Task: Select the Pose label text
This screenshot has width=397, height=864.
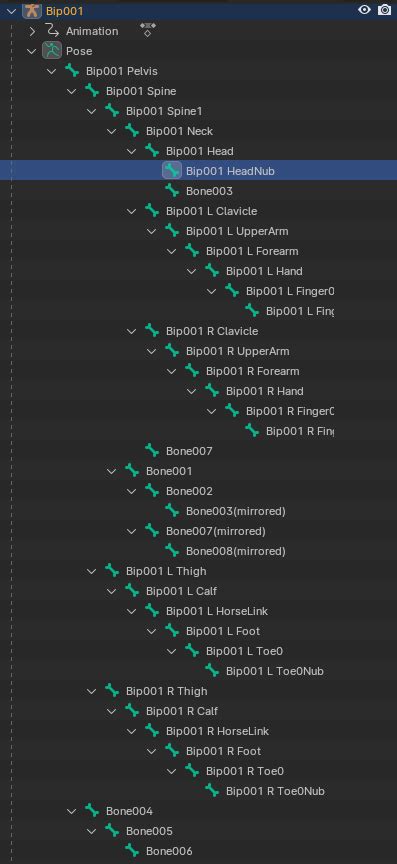Action: click(x=79, y=51)
